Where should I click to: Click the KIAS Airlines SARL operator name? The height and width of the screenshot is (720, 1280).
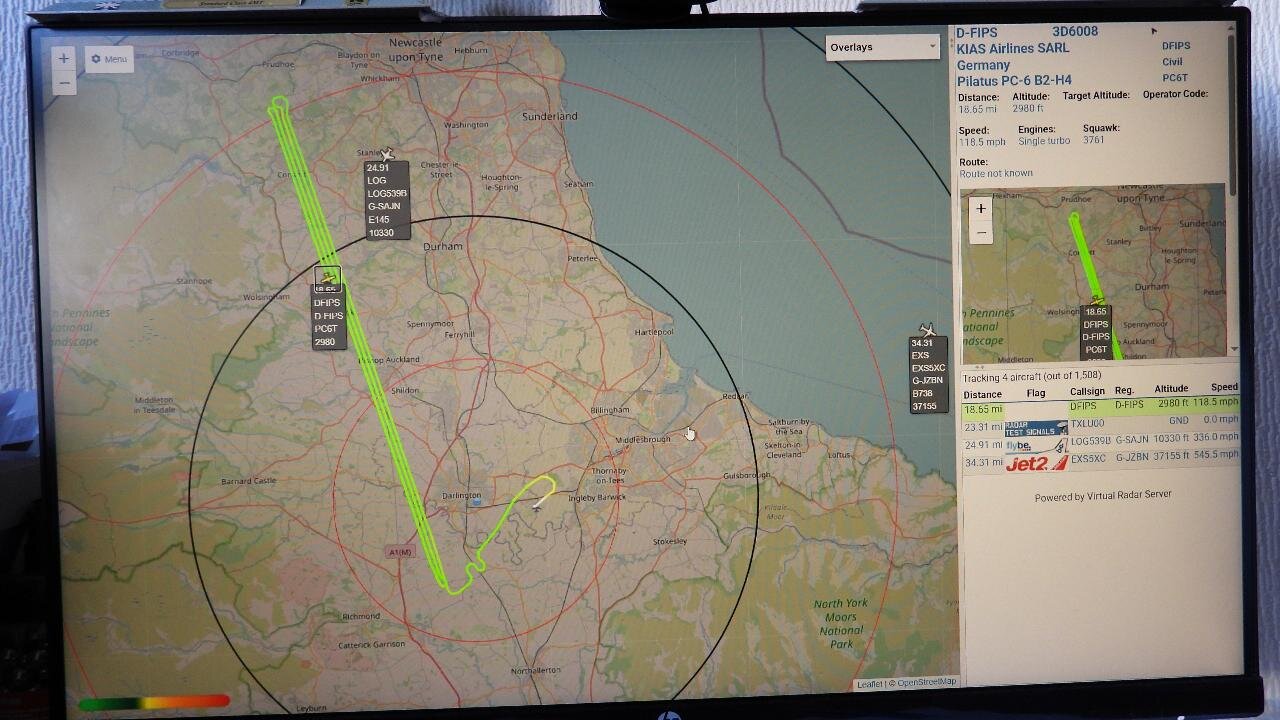point(1013,49)
